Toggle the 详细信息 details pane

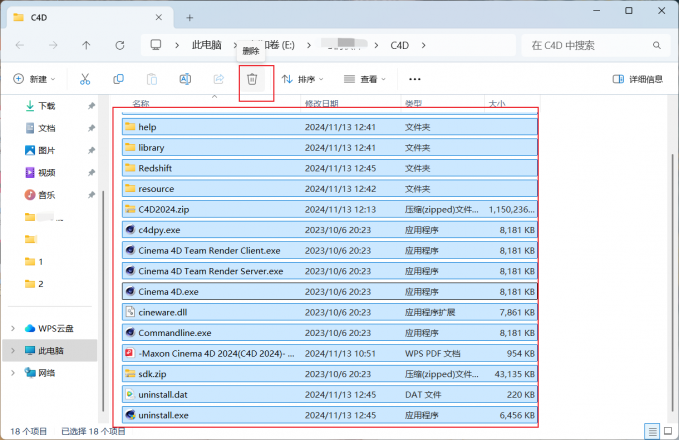(637, 79)
